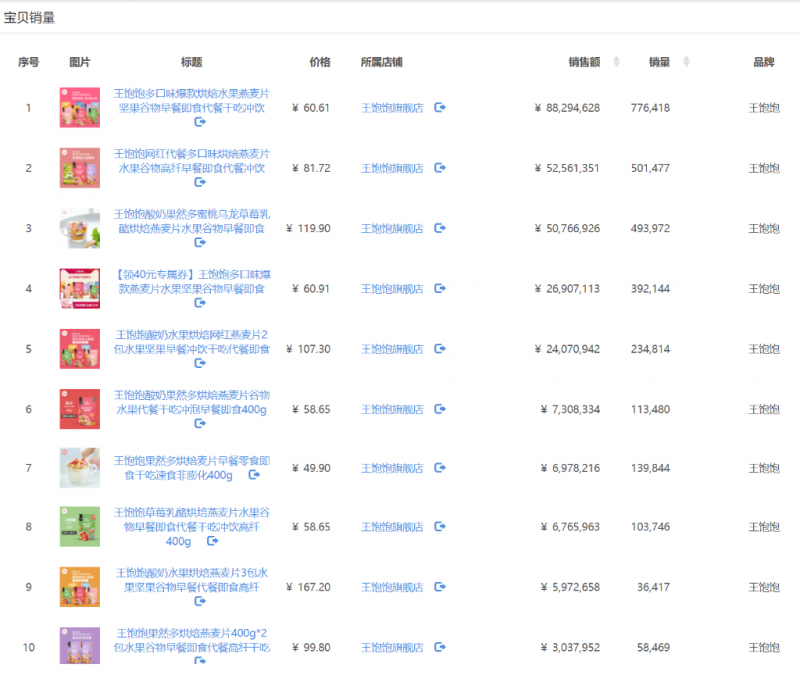Sort table by 销售额 using sort arrows
Viewport: 800px width, 675px height.
(x=616, y=62)
